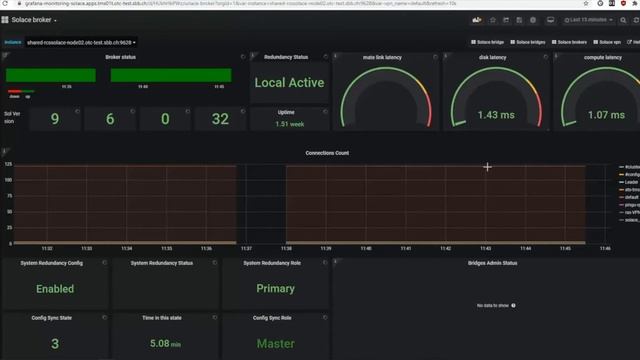Click the add panel chart icon

pyautogui.click(x=477, y=20)
